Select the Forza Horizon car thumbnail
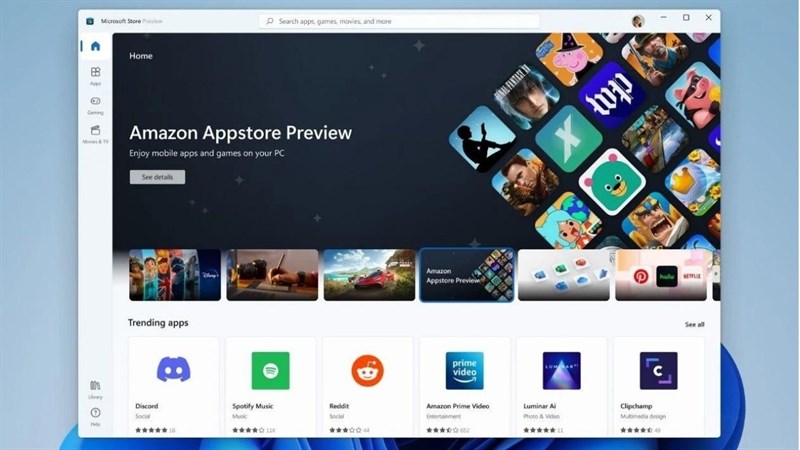The height and width of the screenshot is (450, 800). [x=369, y=275]
